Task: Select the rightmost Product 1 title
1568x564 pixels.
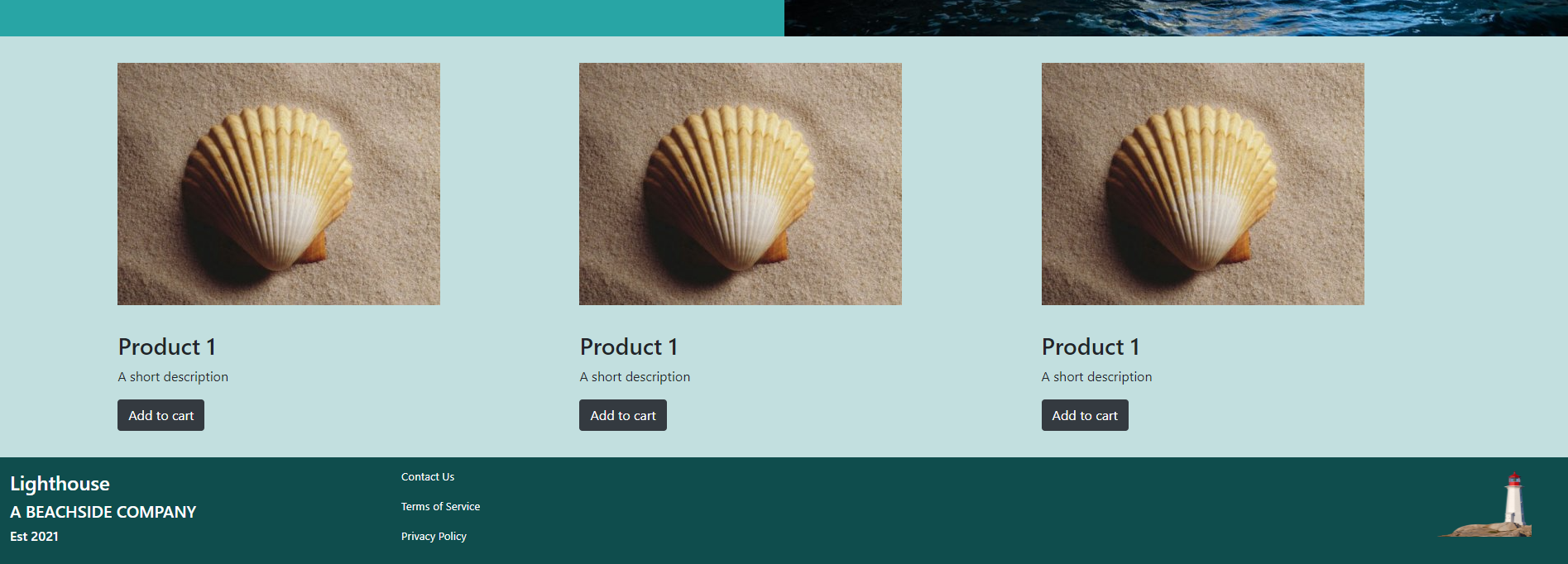Action: pyautogui.click(x=1091, y=347)
